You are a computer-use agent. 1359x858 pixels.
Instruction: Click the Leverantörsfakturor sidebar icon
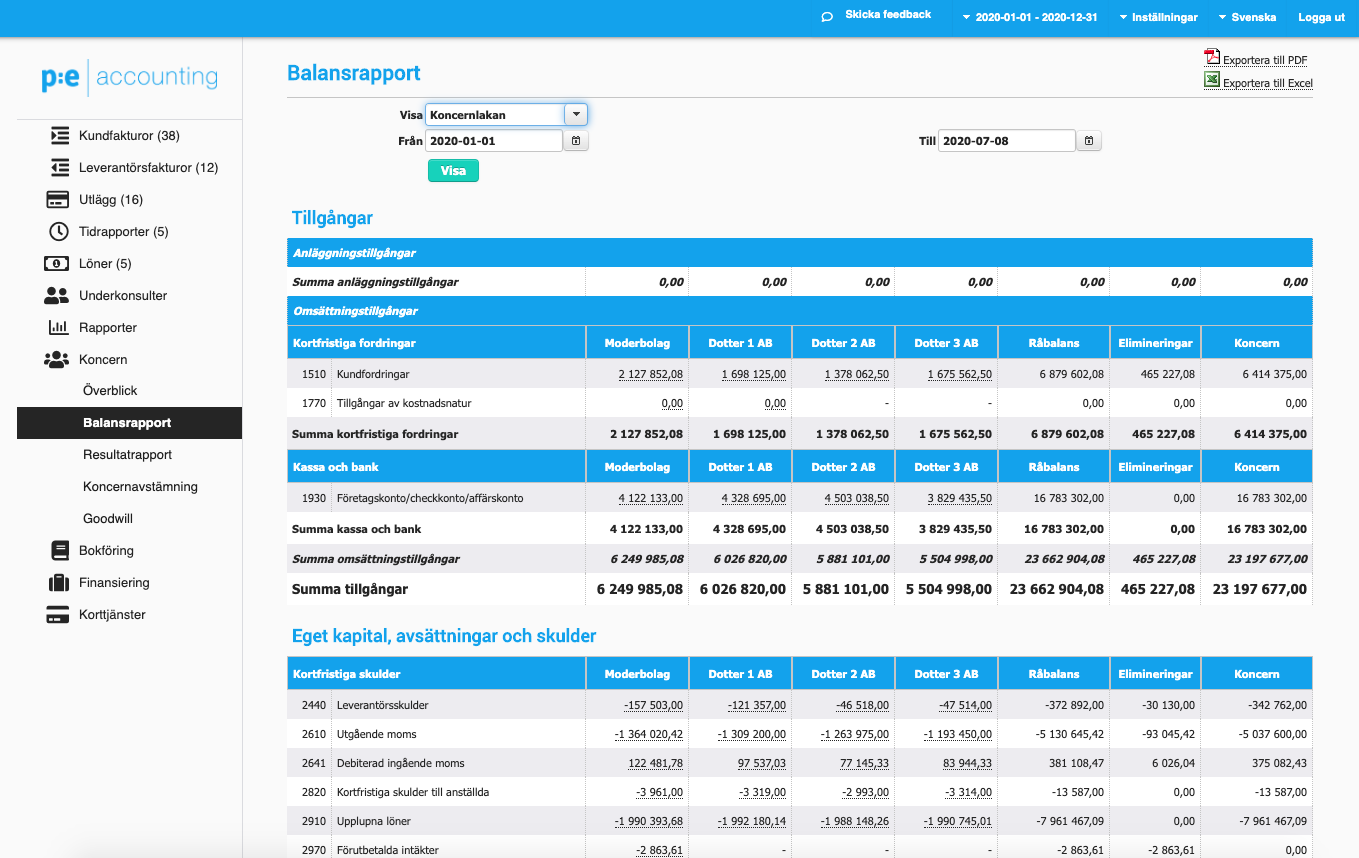pos(59,167)
